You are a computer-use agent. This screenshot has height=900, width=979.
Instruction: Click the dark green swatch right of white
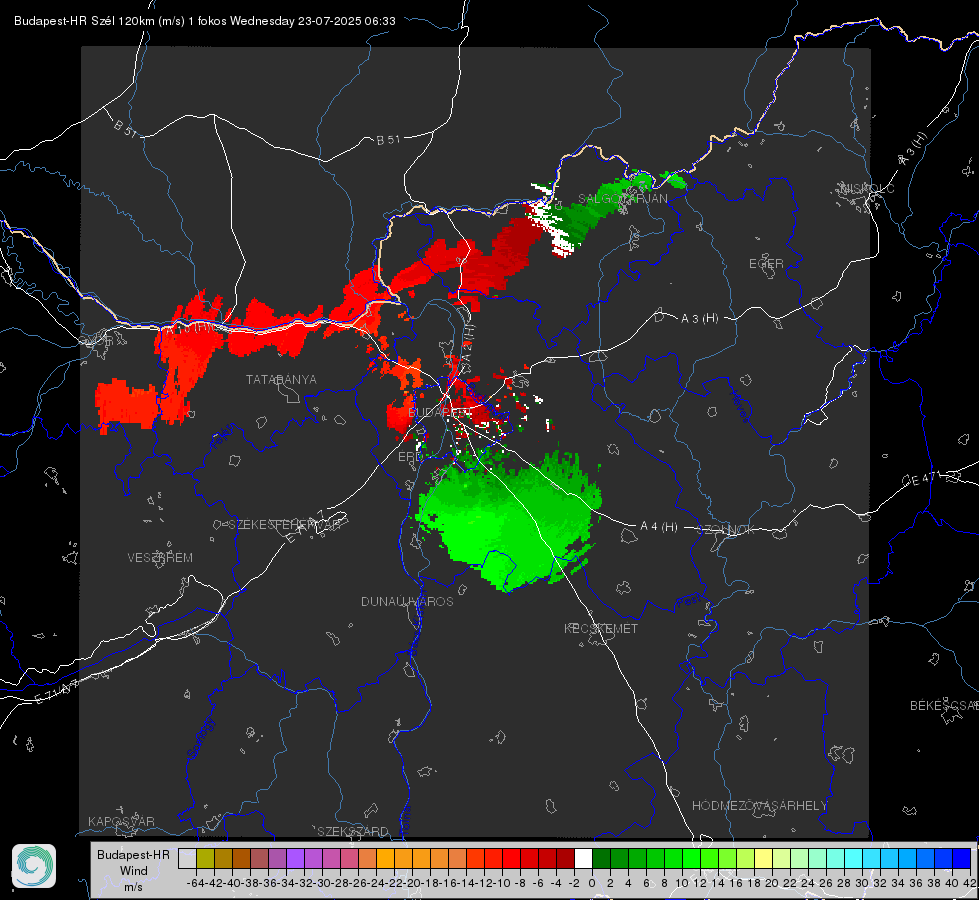click(x=601, y=859)
